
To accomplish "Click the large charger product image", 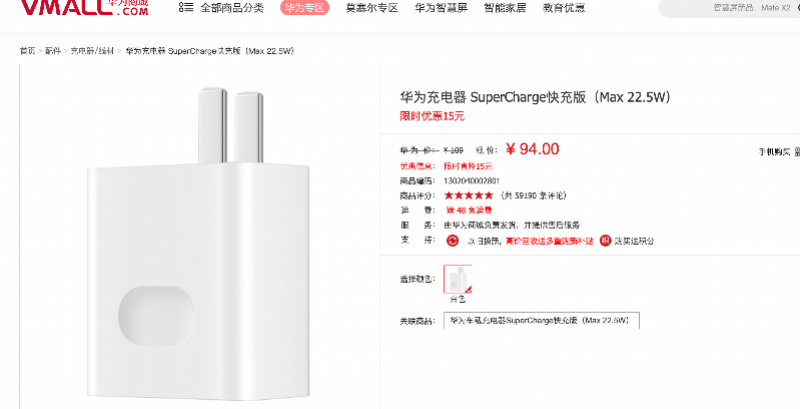I will 198,244.
